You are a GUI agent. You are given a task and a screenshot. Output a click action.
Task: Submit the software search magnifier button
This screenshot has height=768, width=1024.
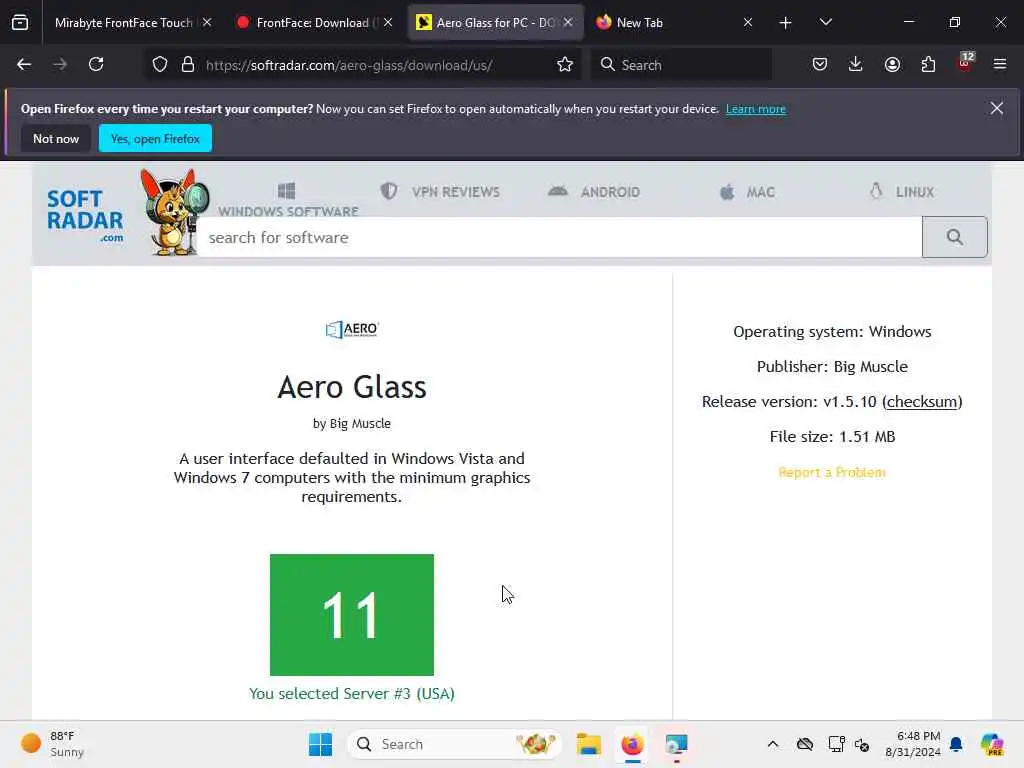(x=955, y=237)
